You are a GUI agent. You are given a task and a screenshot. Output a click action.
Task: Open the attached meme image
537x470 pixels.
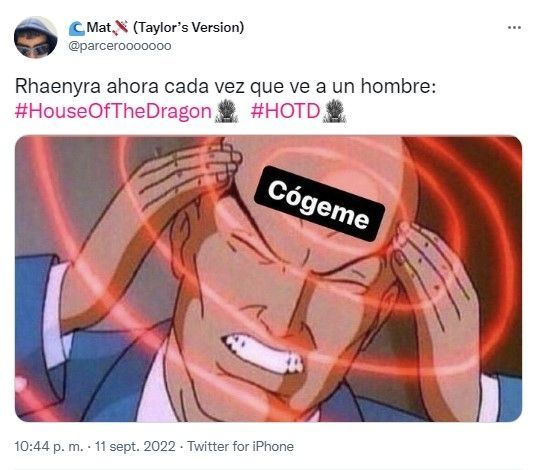point(268,279)
